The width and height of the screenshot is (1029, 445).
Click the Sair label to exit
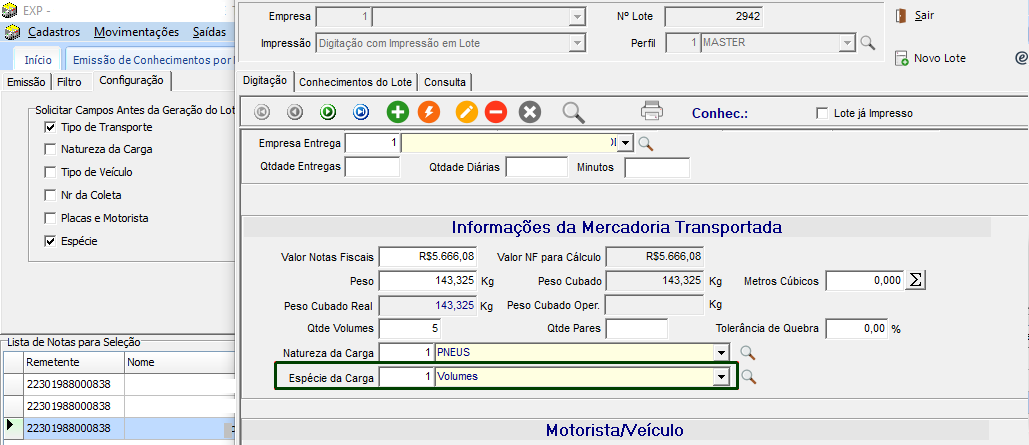924,16
